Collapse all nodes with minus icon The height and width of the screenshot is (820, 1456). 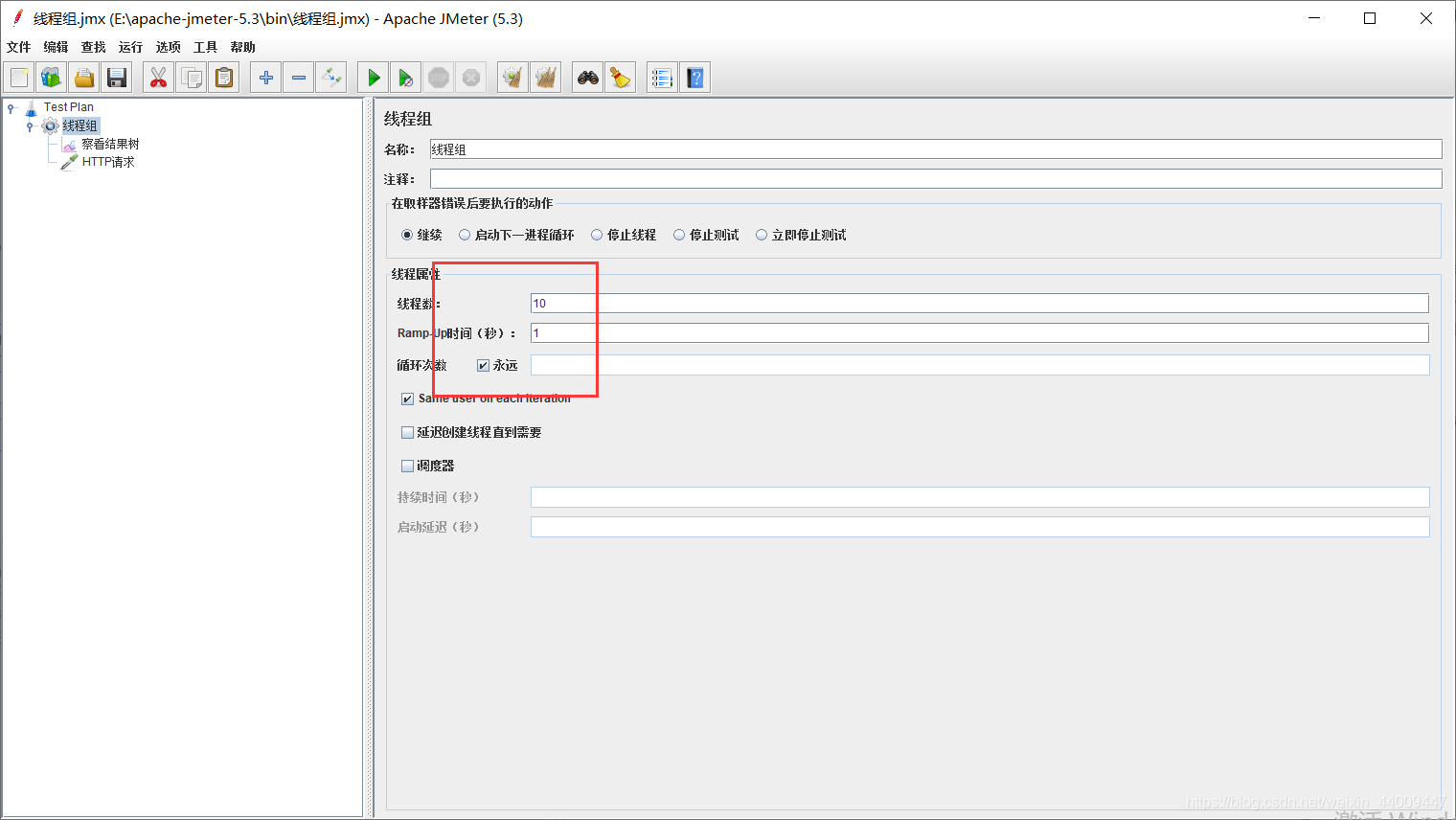[299, 78]
